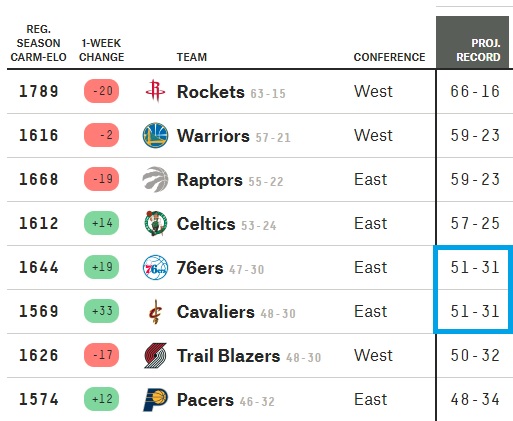513x421 pixels.
Task: Click the 76ers team logo
Action: coord(155,267)
